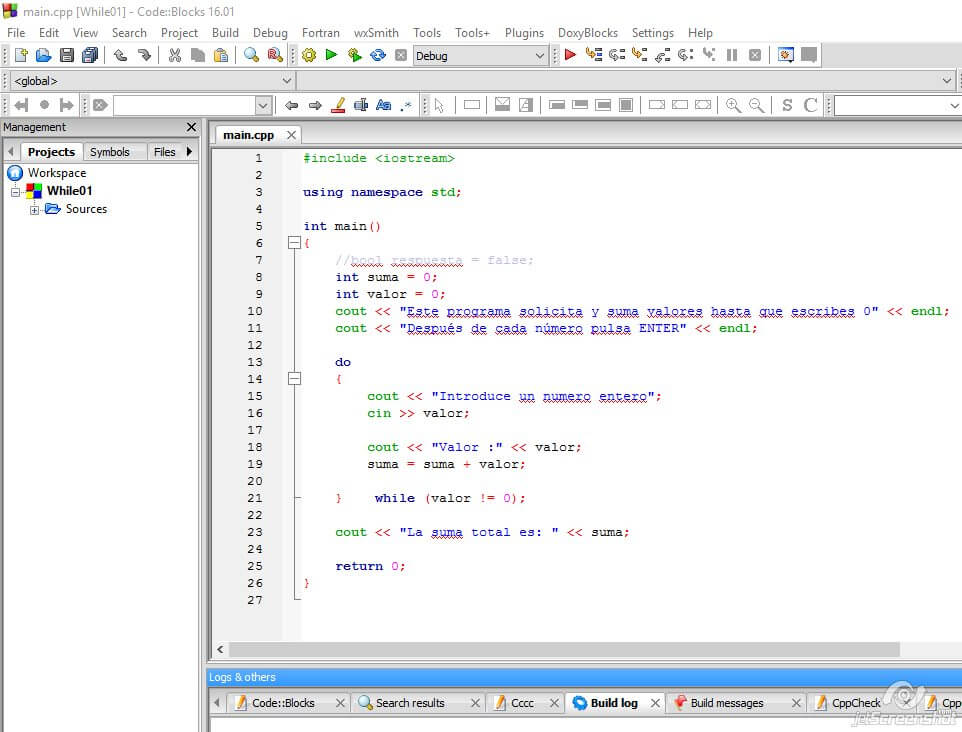This screenshot has width=962, height=732.
Task: Open the Debugging windows icon
Action: pos(786,55)
